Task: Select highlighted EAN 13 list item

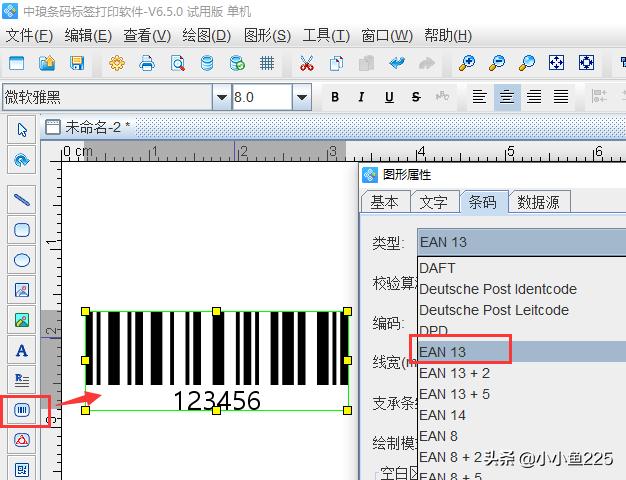Action: point(521,352)
